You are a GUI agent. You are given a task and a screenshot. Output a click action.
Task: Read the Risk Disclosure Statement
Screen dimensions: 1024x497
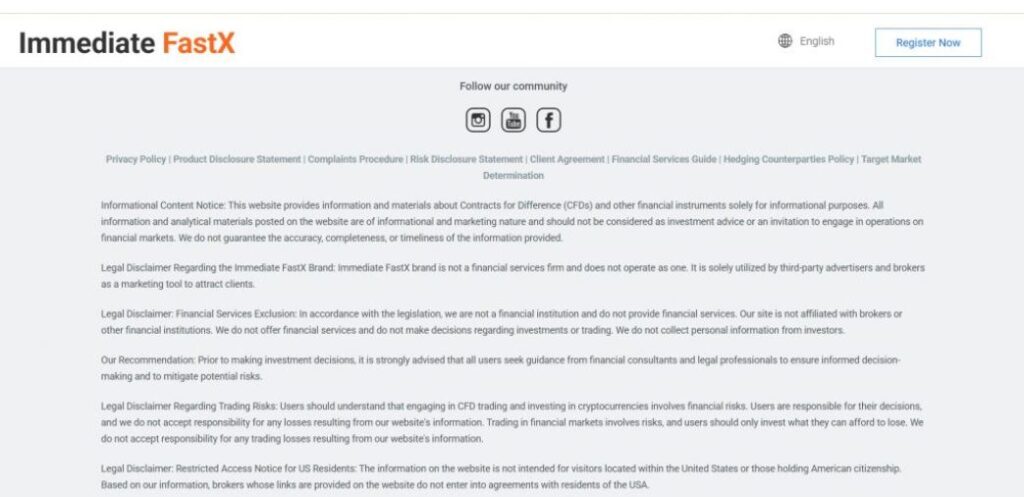click(x=466, y=159)
